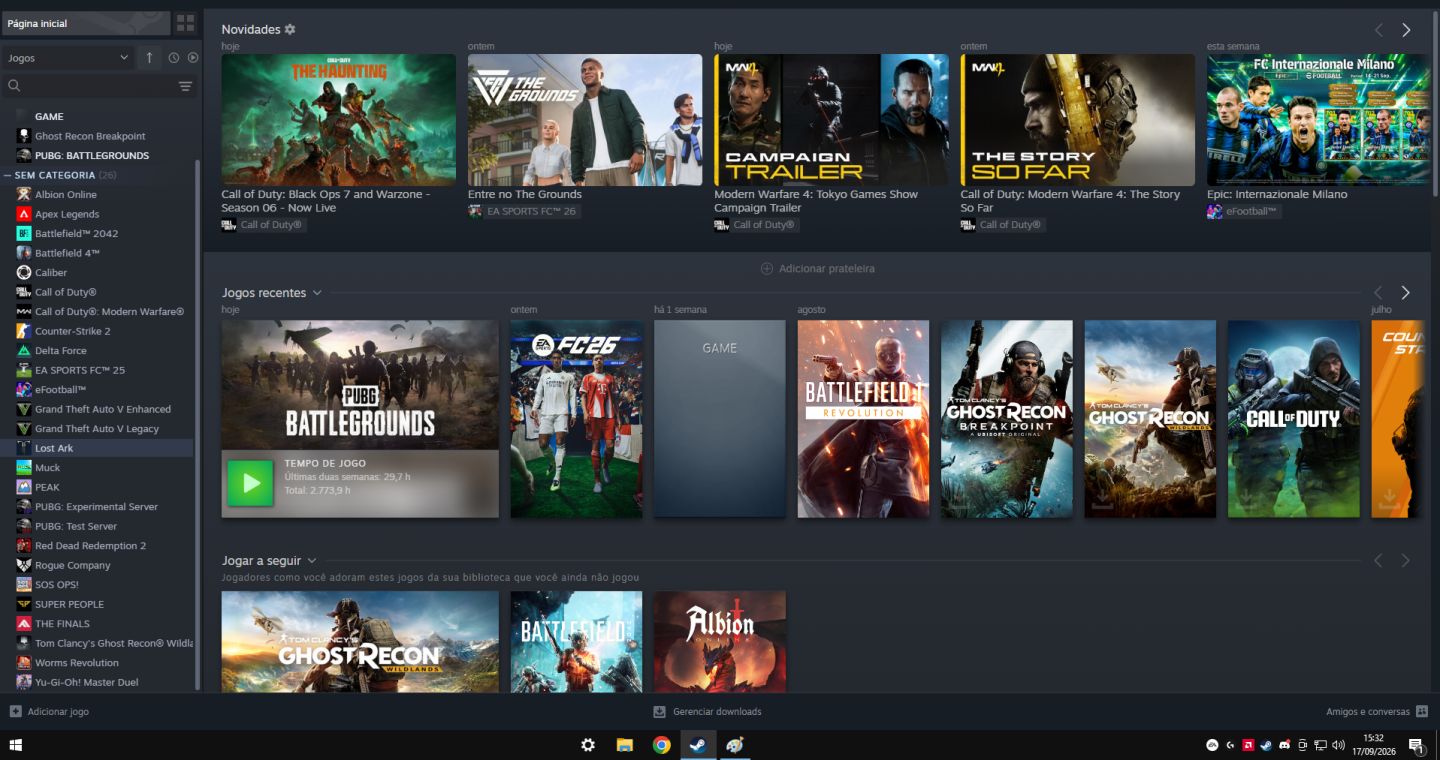The image size is (1440, 760).
Task: Open EA app tray icon
Action: click(1212, 745)
